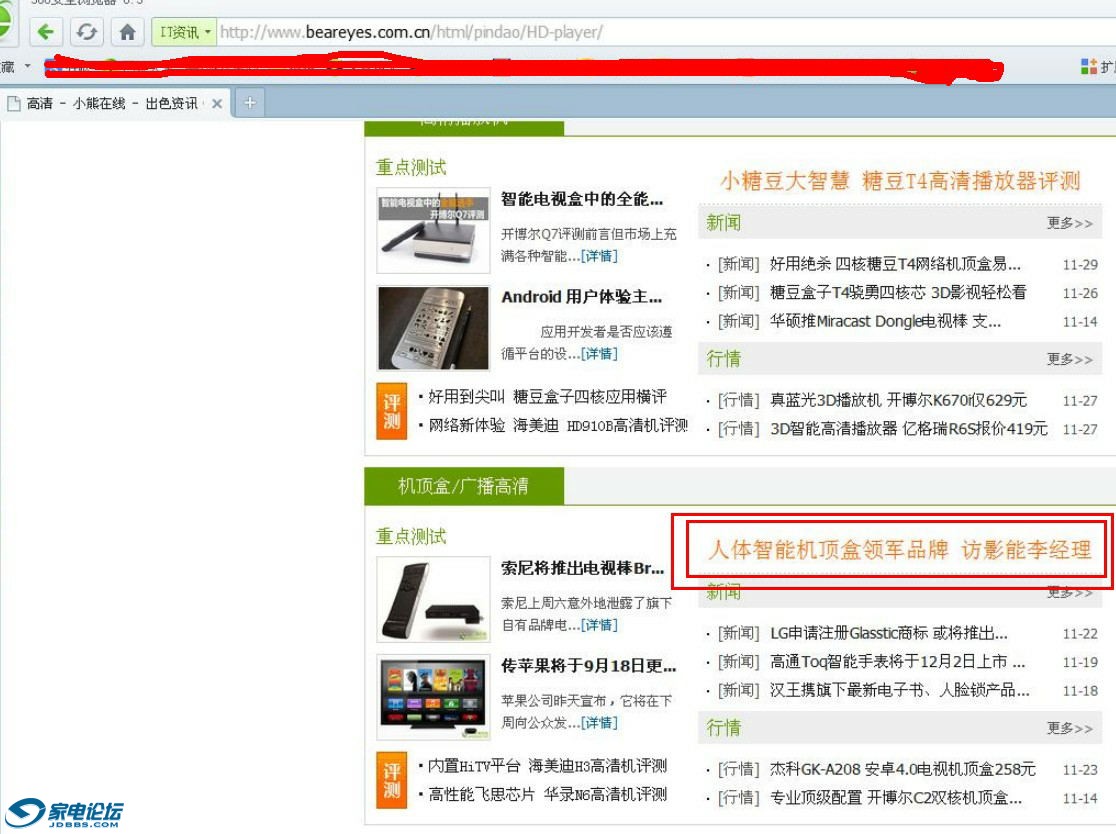Reload the page with the refresh icon
The image size is (1116, 834).
click(x=87, y=32)
